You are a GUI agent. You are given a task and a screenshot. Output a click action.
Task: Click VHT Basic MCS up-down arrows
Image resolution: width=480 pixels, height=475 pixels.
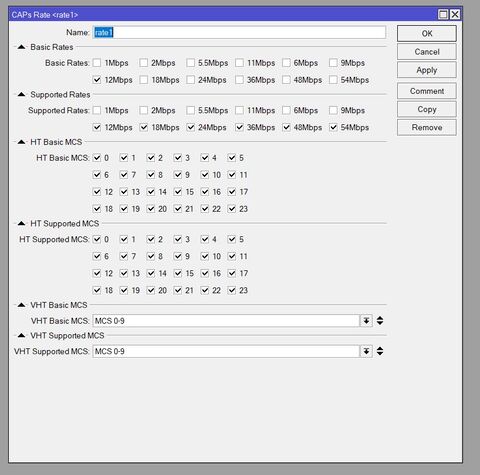pyautogui.click(x=380, y=321)
